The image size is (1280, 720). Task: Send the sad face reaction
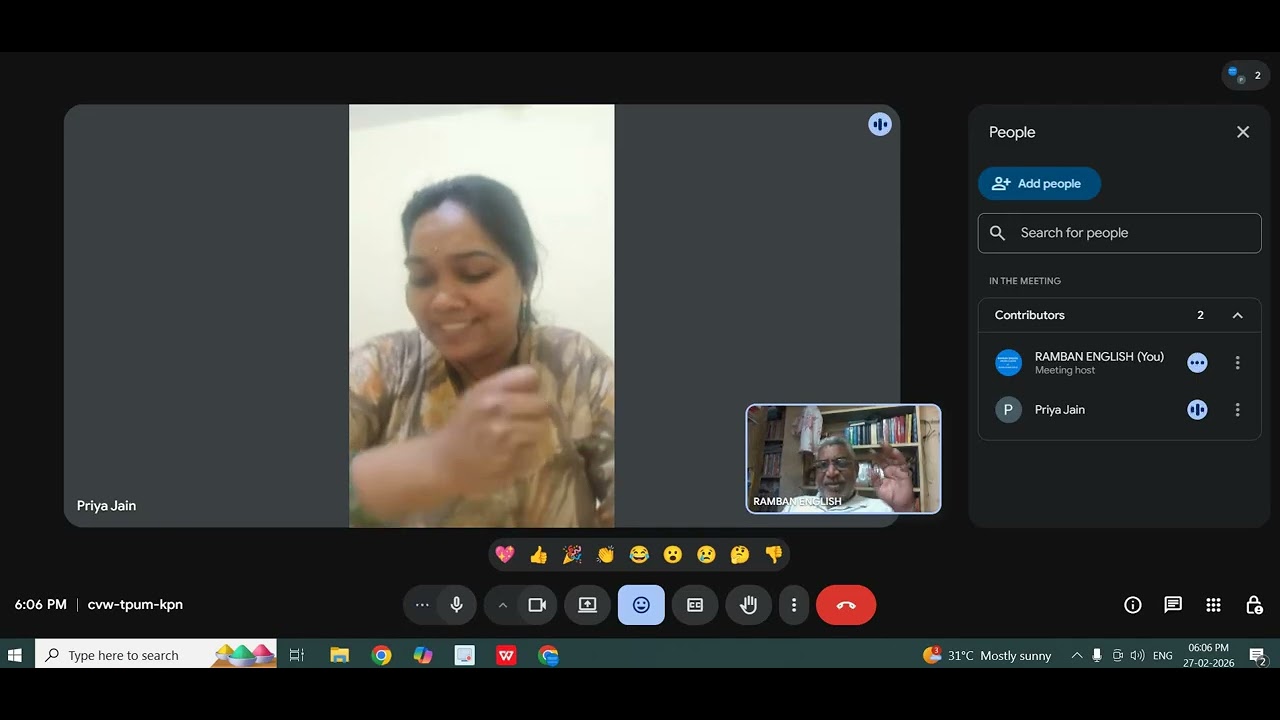click(706, 554)
